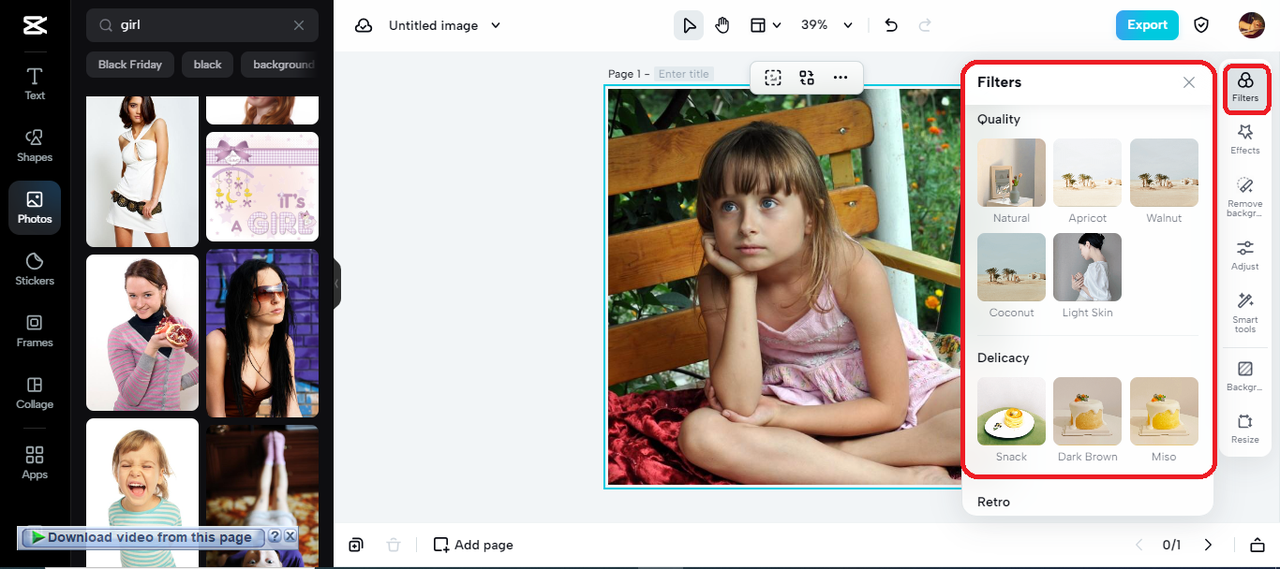1280x569 pixels.
Task: Click the search field containing 'girl'
Action: 202,25
